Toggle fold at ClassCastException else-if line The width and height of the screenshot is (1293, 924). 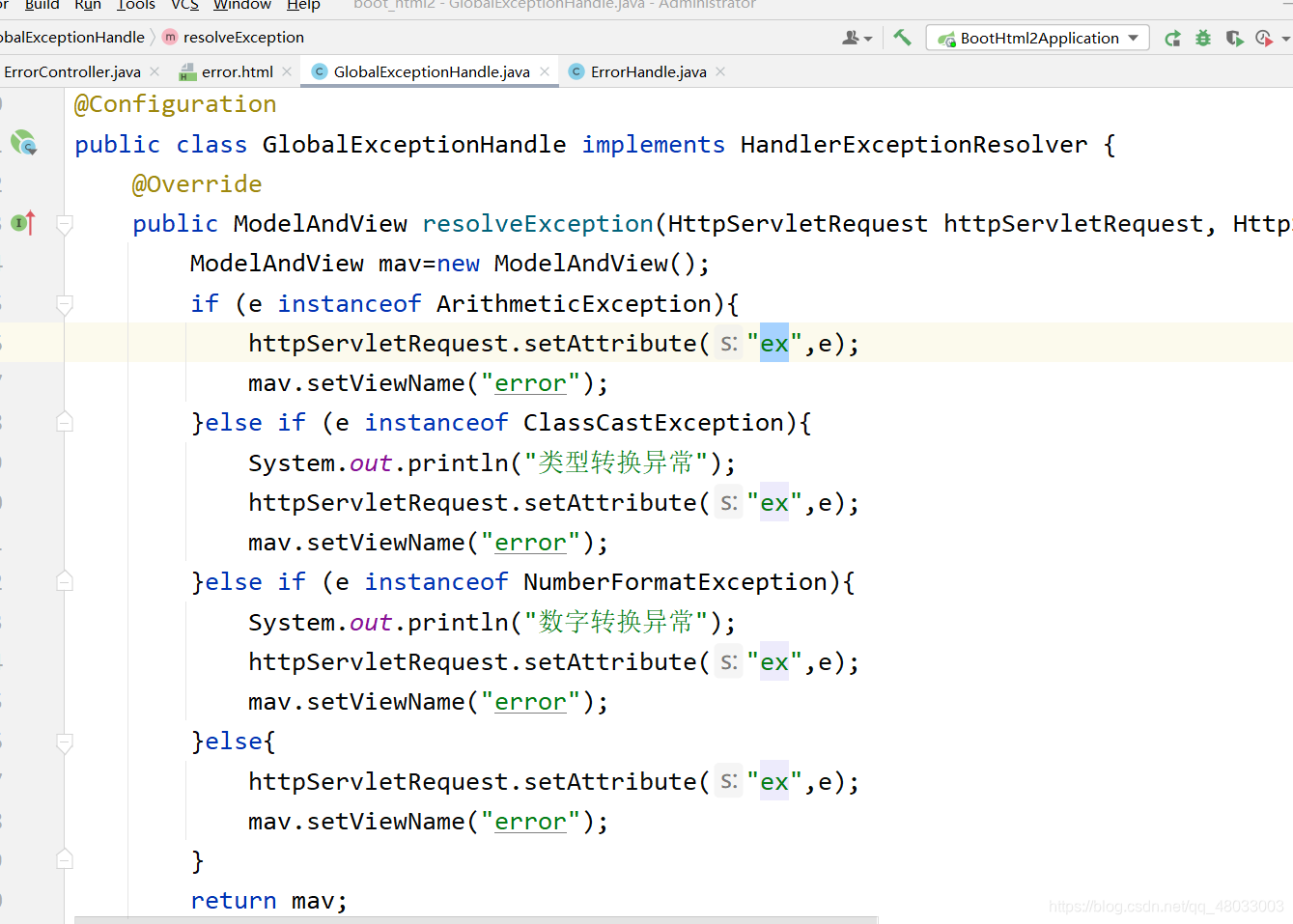65,422
